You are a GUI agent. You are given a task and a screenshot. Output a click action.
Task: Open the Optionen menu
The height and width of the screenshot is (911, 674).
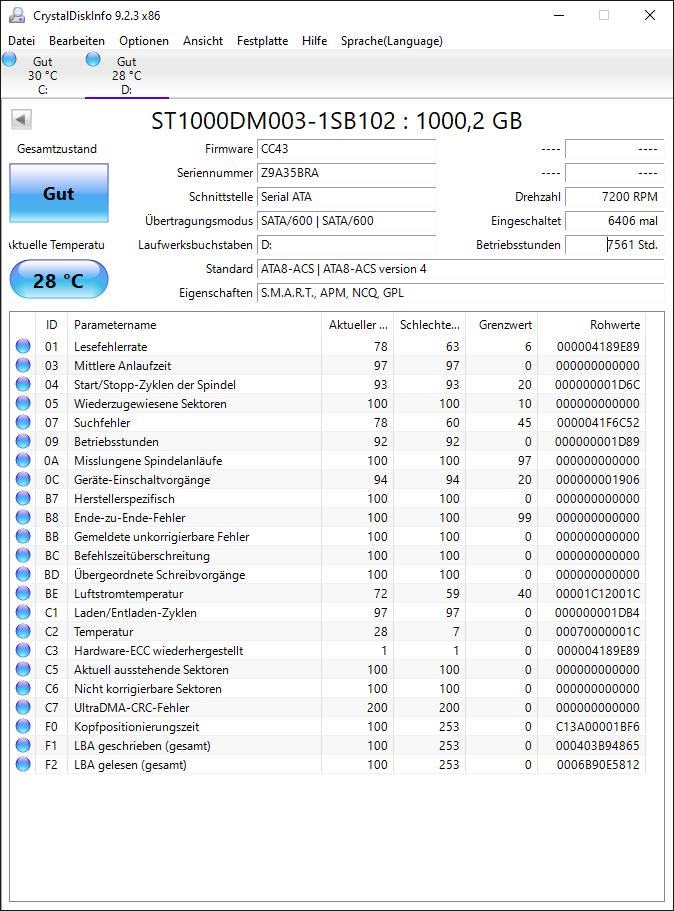pyautogui.click(x=144, y=41)
